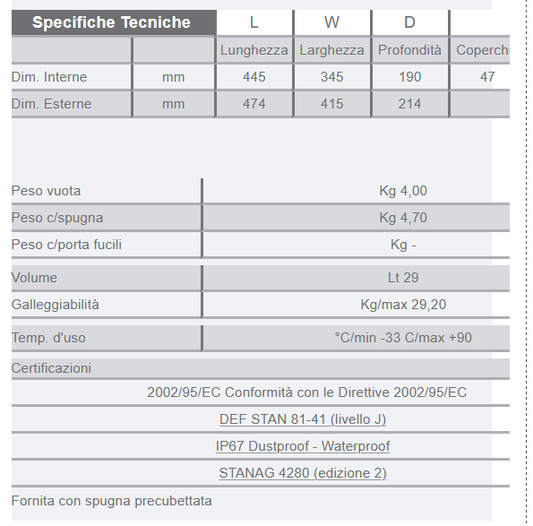Open the IP67 Dustproof - Waterproof link

click(303, 446)
